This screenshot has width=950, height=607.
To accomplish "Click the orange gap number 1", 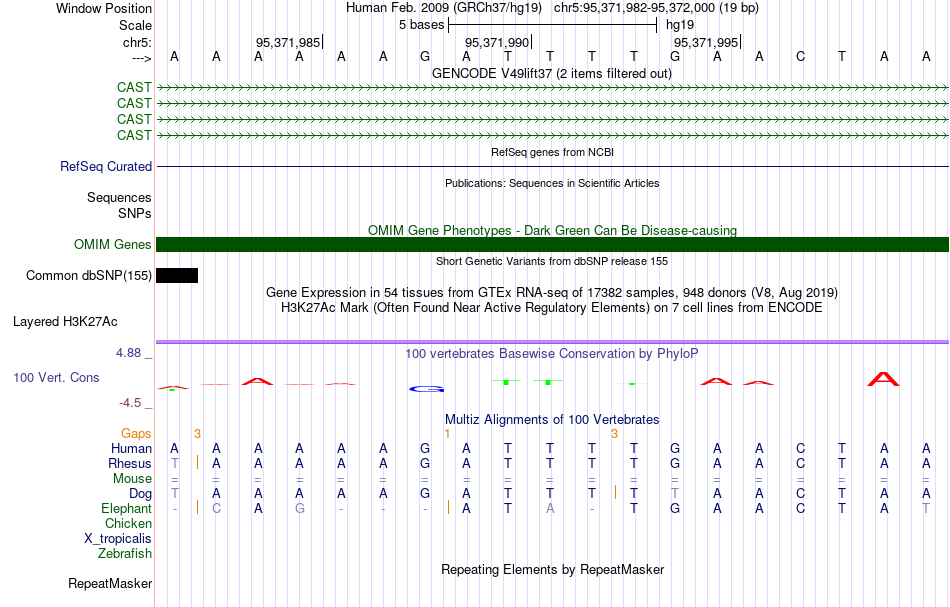I will 447,434.
